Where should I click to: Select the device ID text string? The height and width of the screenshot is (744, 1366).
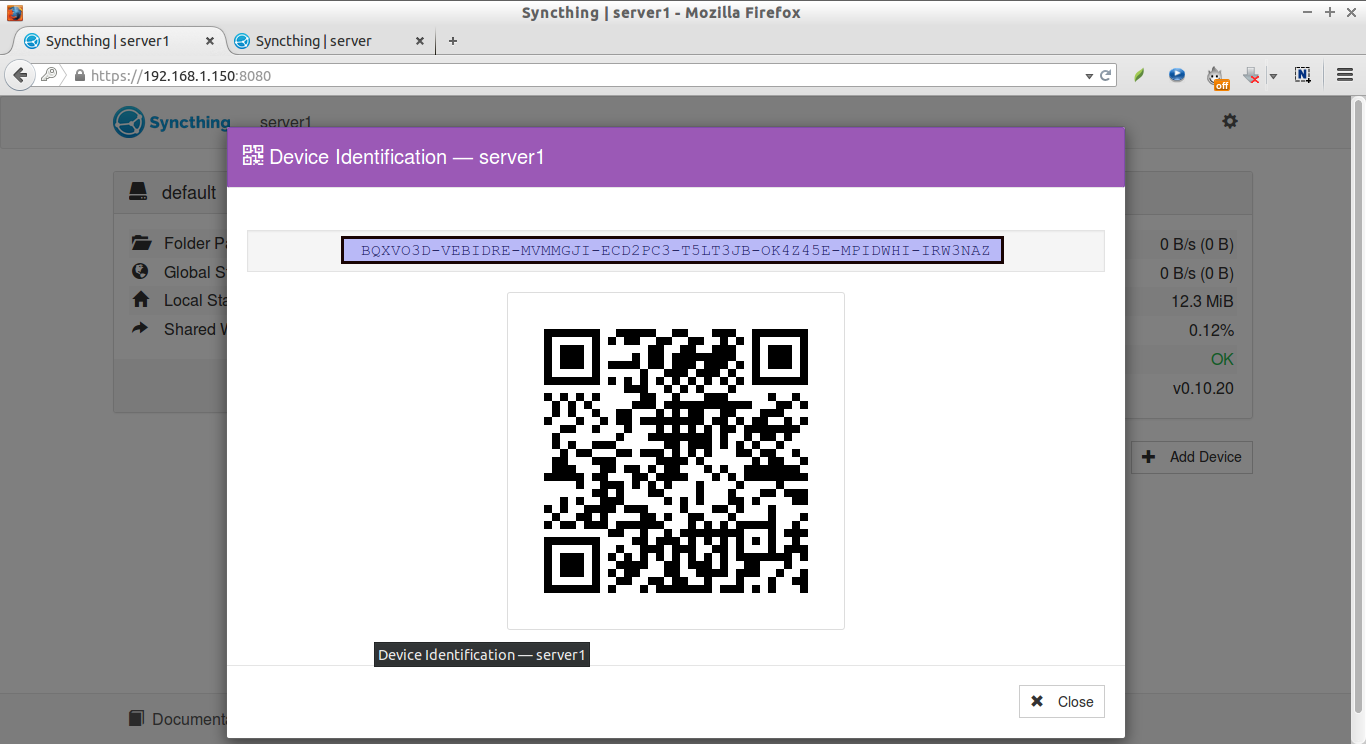[672, 250]
